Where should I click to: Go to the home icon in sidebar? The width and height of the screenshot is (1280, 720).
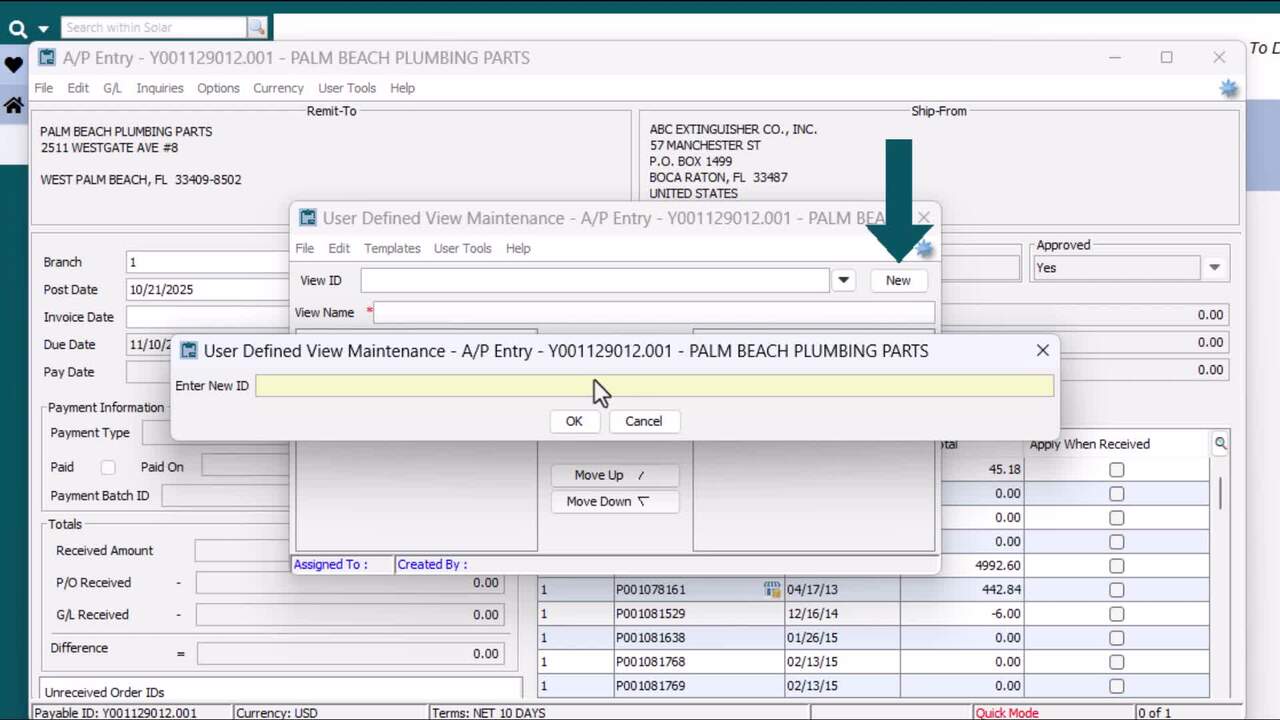13,105
